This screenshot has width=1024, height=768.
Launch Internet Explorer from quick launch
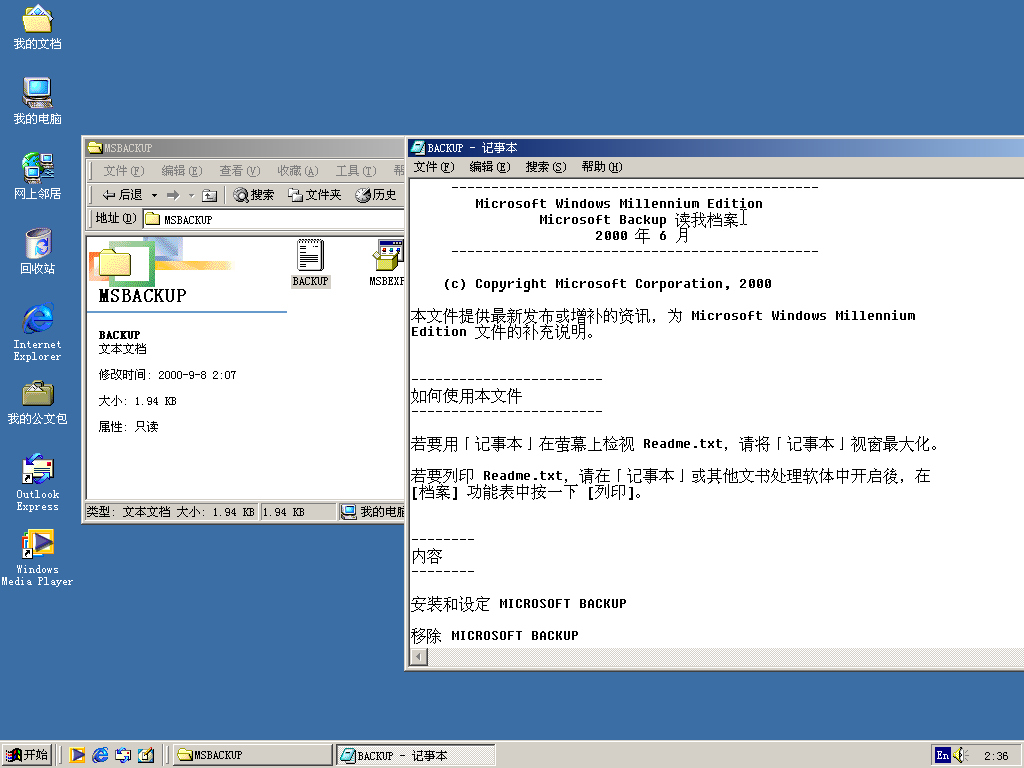click(100, 755)
